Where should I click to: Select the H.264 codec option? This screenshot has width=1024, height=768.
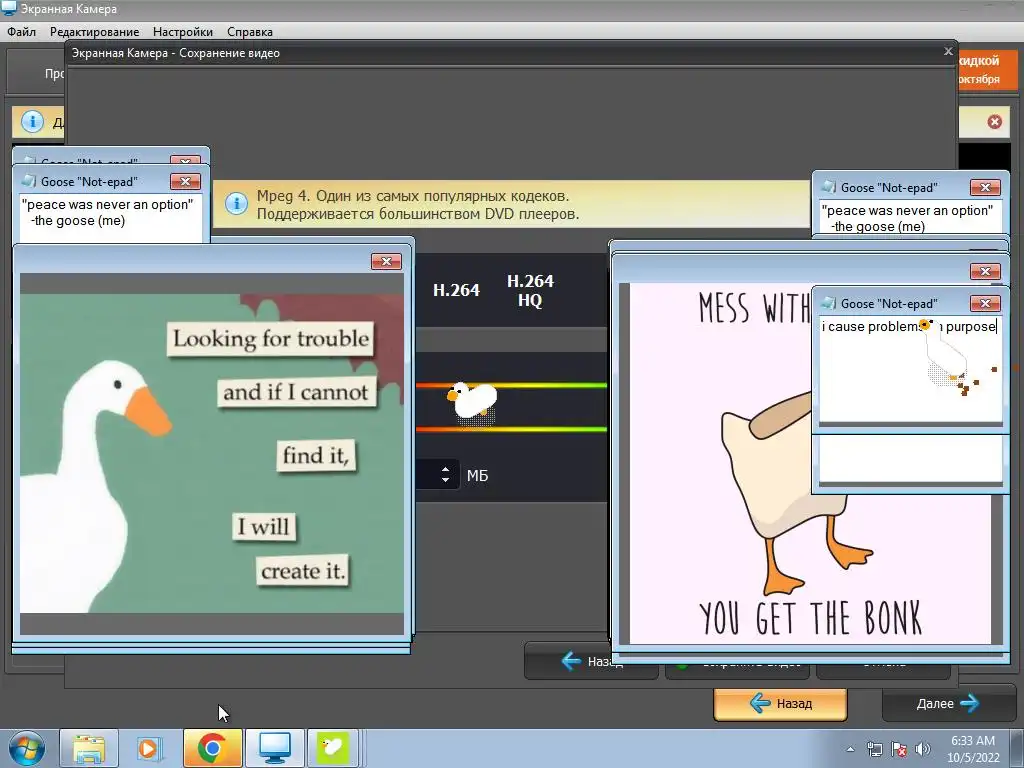point(456,291)
